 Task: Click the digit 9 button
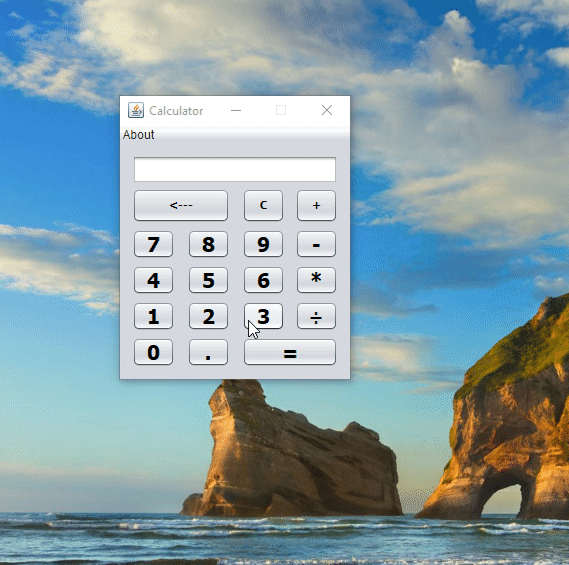click(263, 244)
